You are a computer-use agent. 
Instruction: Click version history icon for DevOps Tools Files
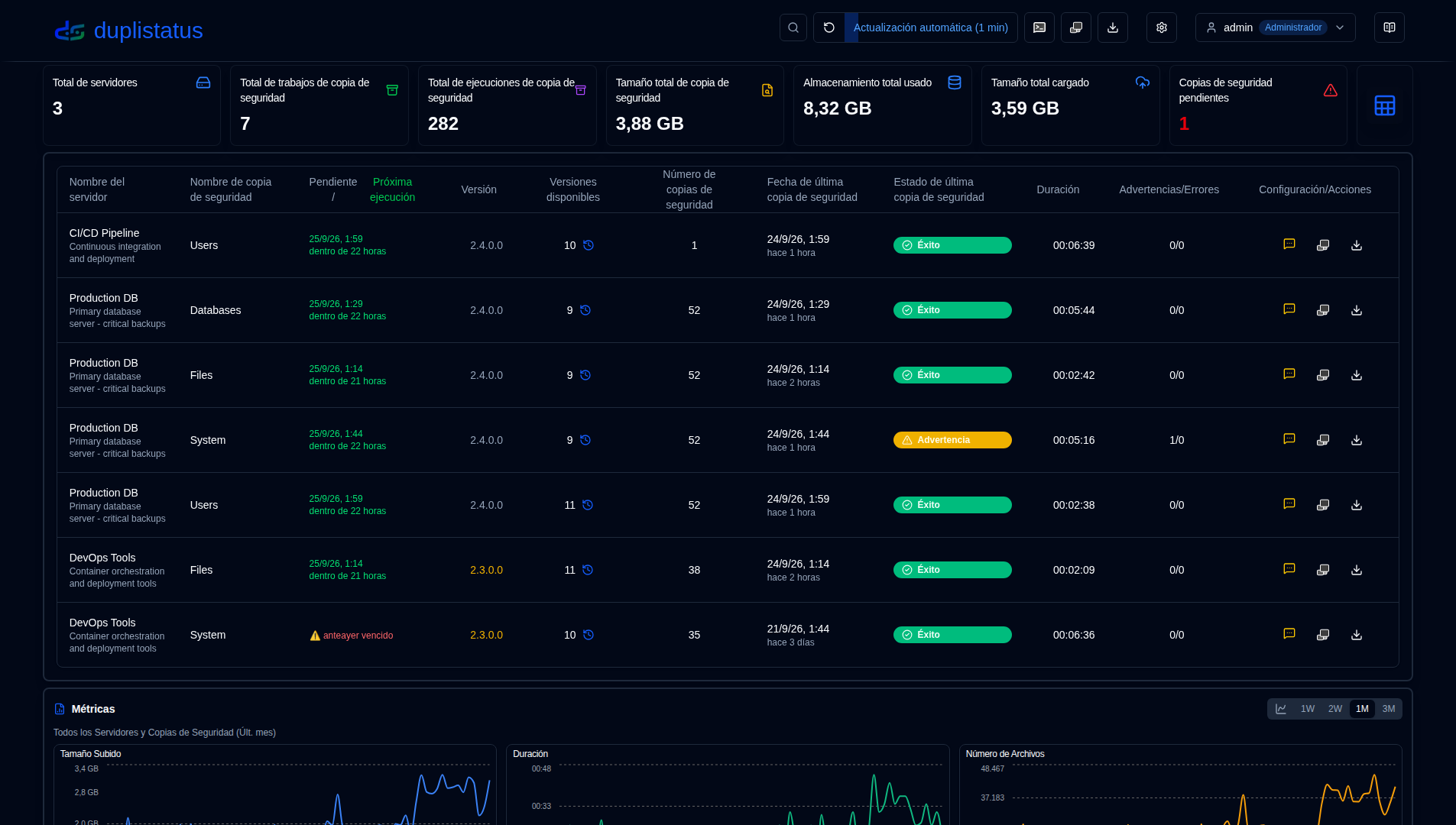pos(588,570)
